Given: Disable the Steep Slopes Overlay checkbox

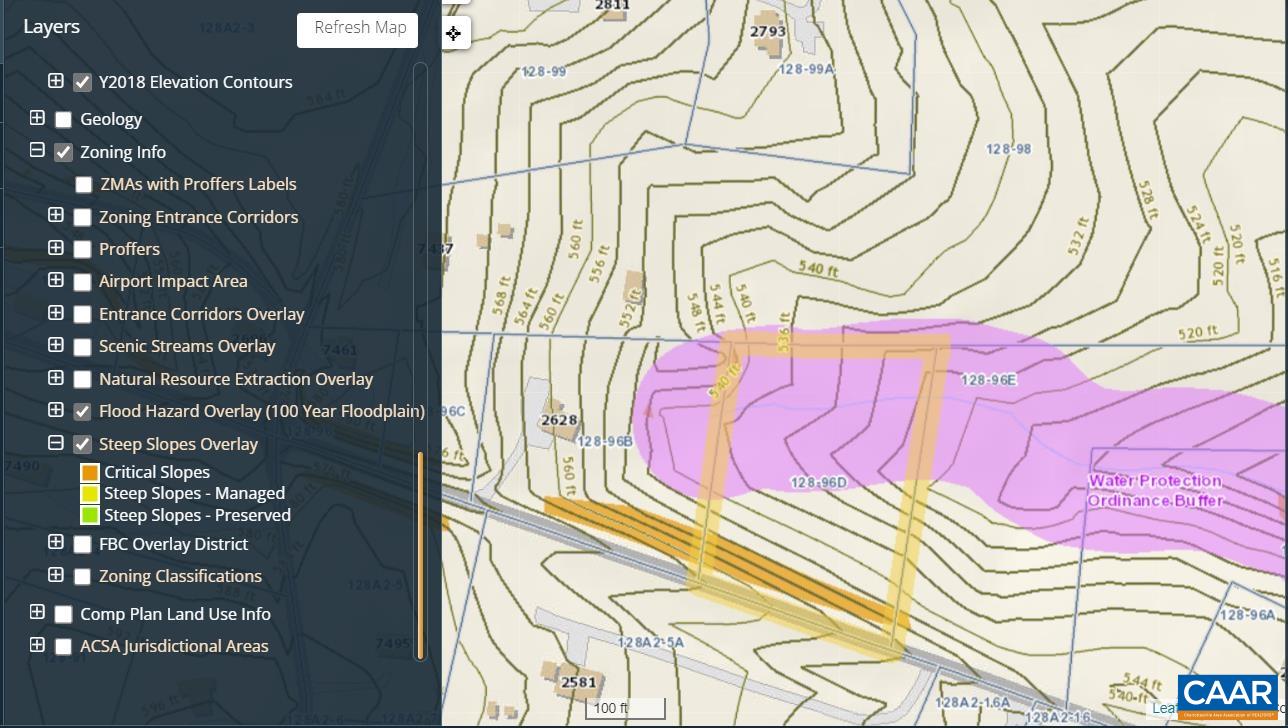Looking at the screenshot, I should (82, 445).
